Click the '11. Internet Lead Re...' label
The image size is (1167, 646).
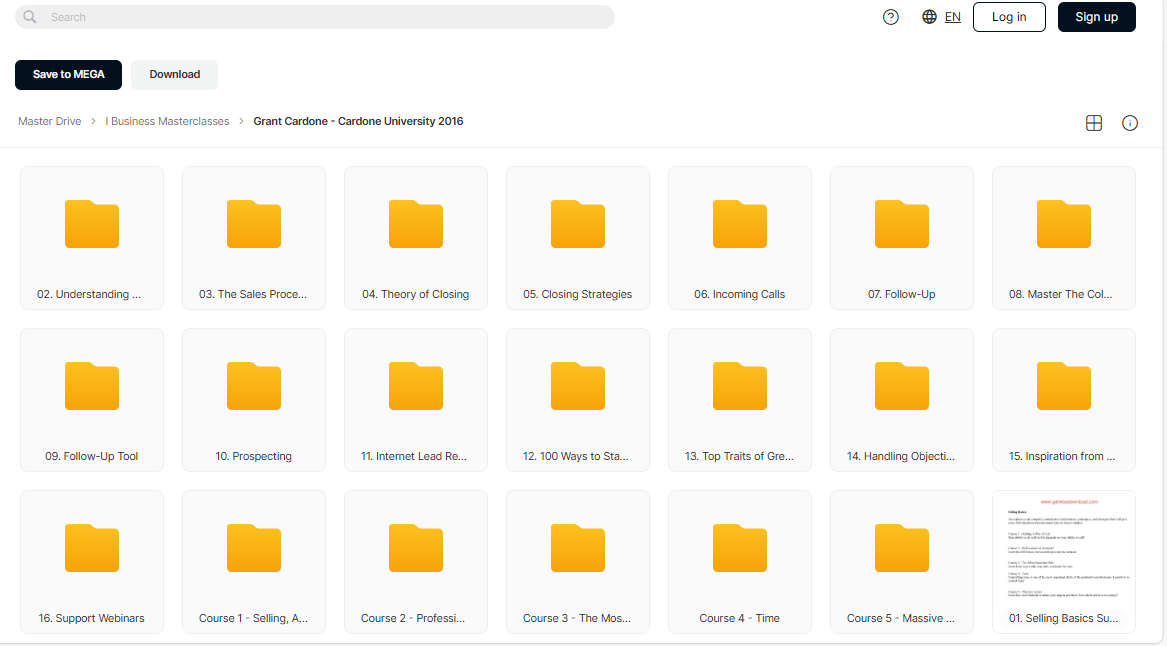pos(414,456)
